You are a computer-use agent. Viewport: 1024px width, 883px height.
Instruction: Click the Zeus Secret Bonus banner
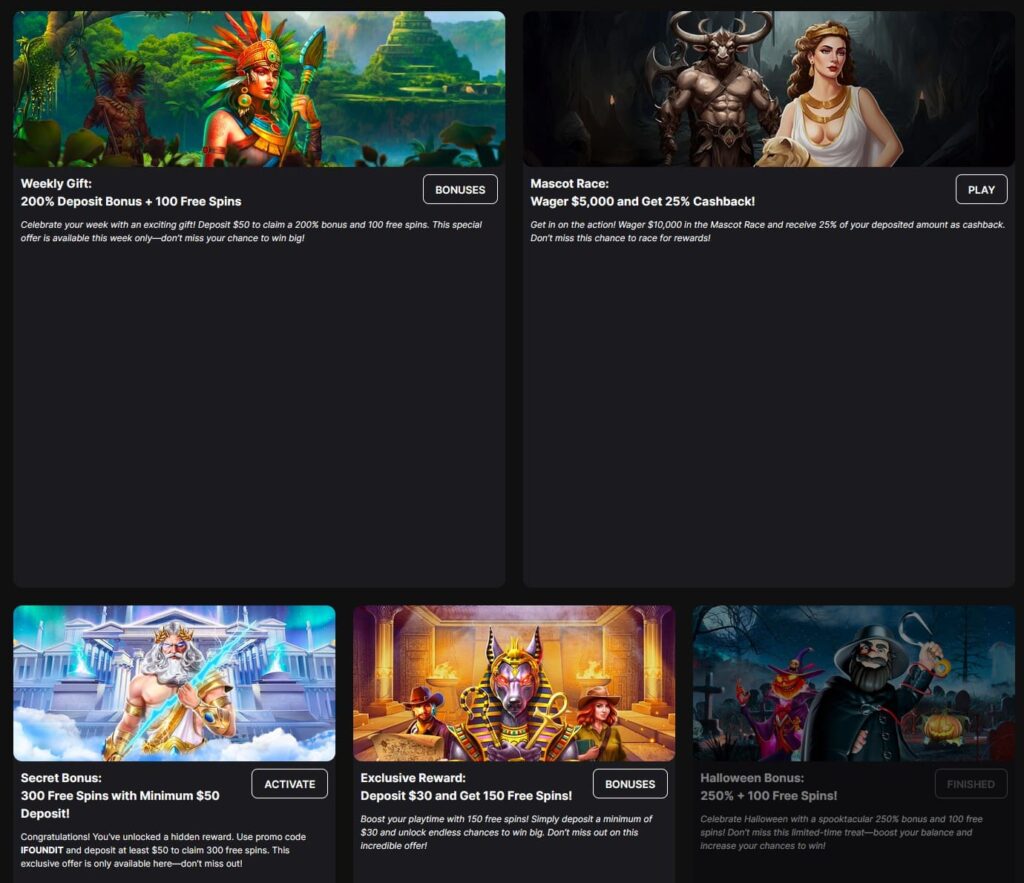click(174, 683)
